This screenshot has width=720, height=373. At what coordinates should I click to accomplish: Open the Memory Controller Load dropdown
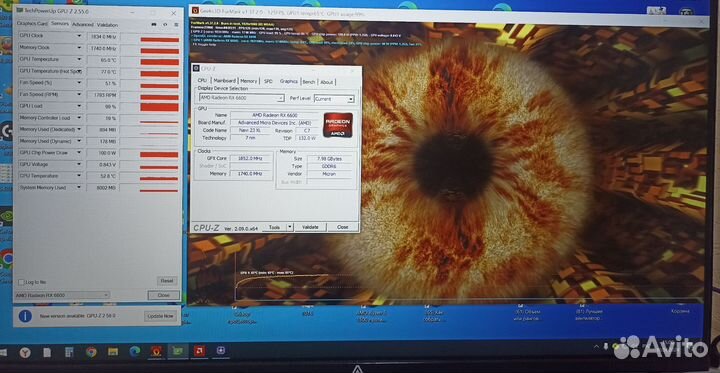pos(79,118)
